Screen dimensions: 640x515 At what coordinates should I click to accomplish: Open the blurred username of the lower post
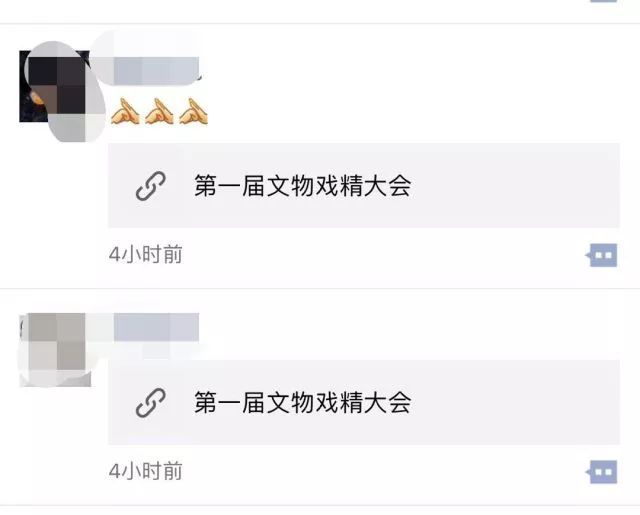coord(155,327)
